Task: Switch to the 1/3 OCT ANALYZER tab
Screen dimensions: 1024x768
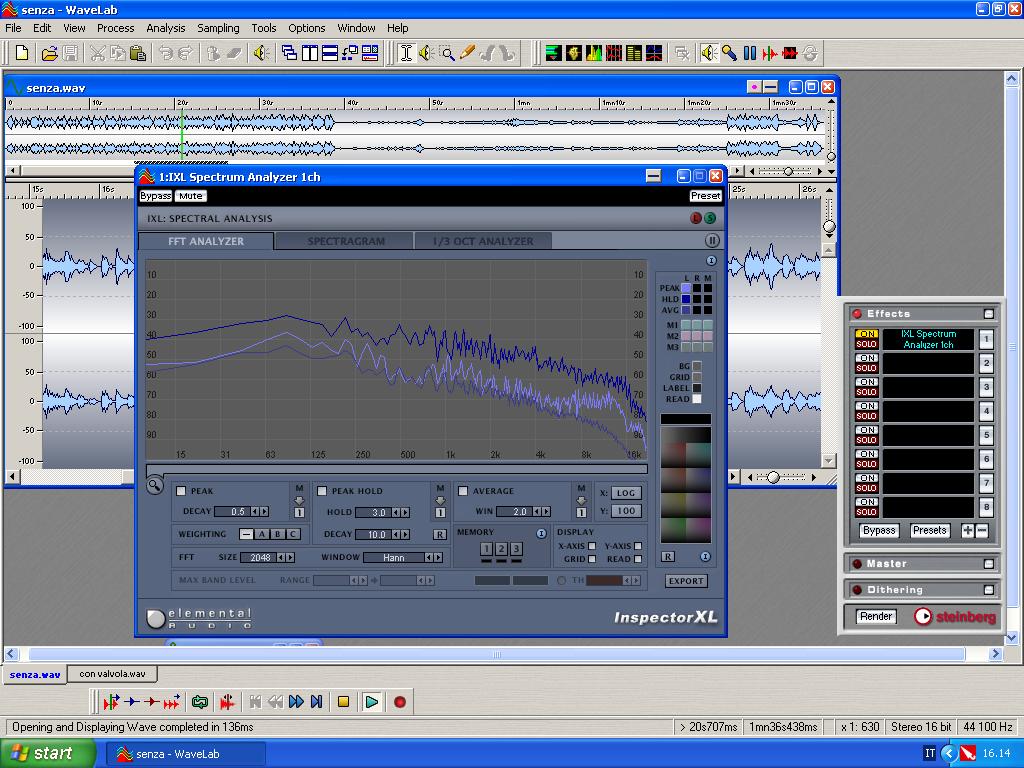Action: pos(483,241)
